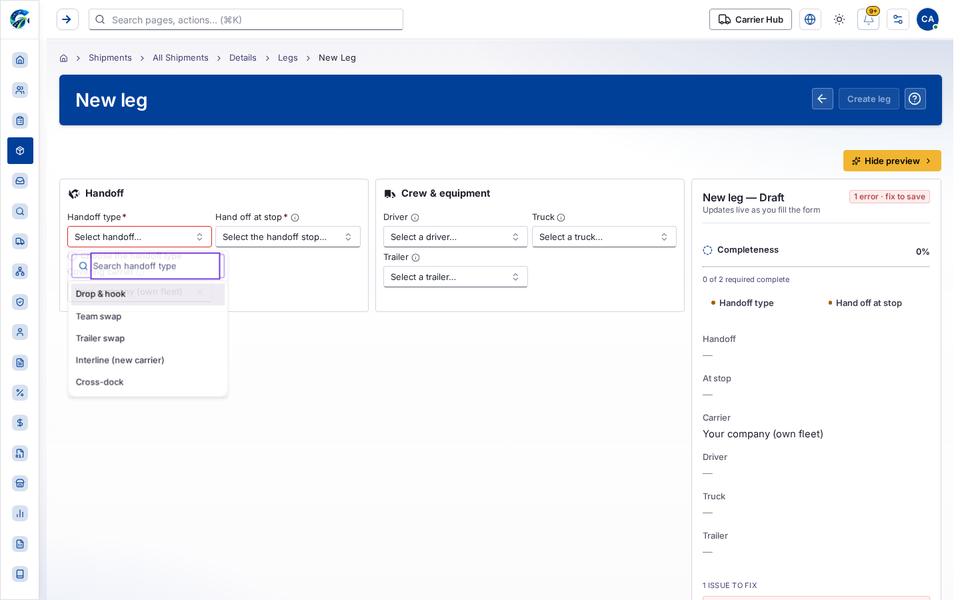Focus the Search handoff type field

tap(156, 266)
